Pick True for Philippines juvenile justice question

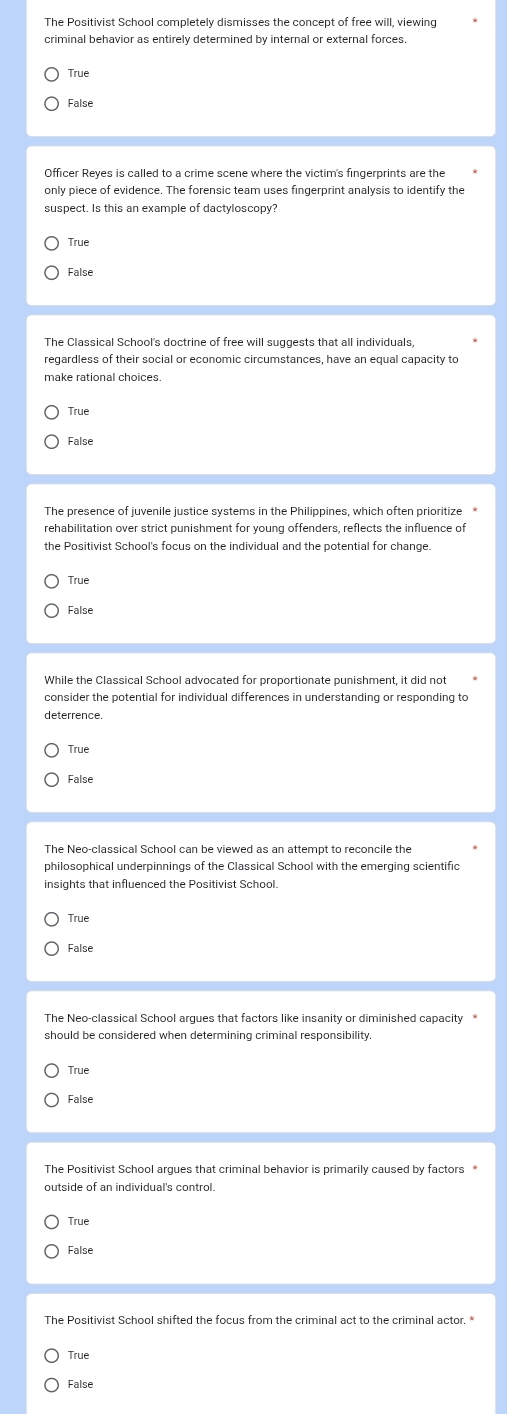point(52,581)
